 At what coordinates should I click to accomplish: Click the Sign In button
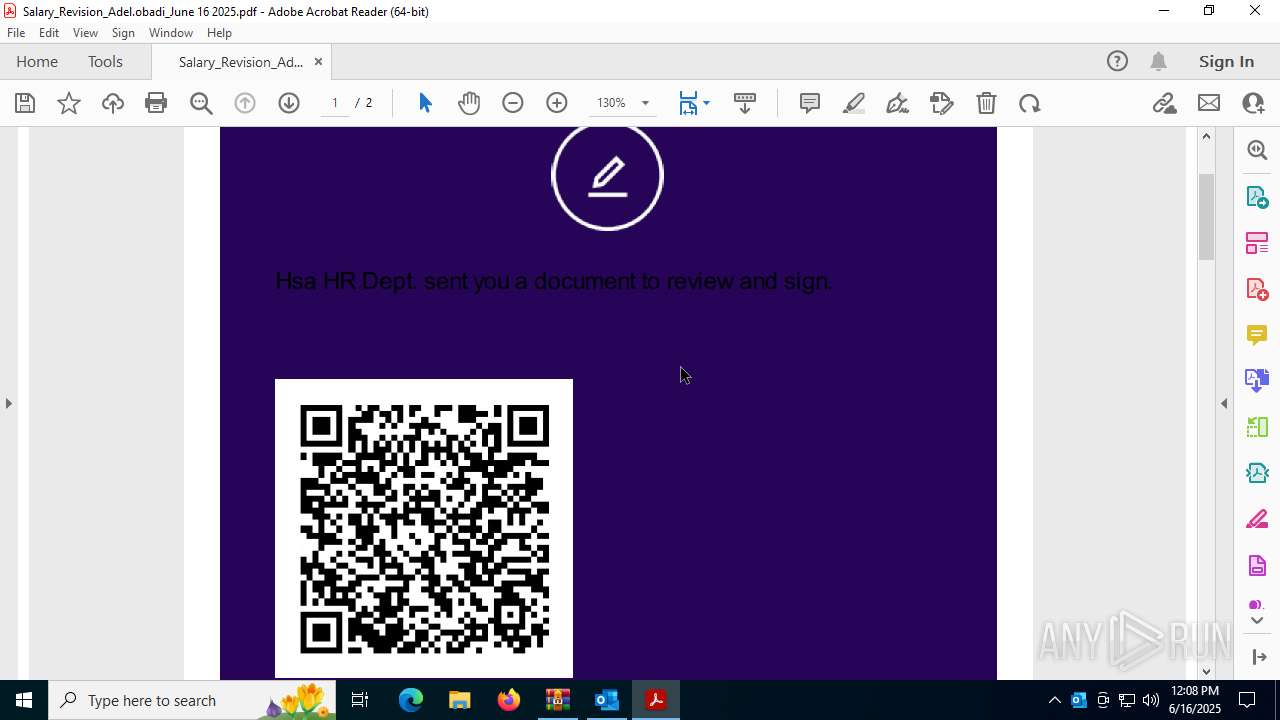(x=1226, y=61)
